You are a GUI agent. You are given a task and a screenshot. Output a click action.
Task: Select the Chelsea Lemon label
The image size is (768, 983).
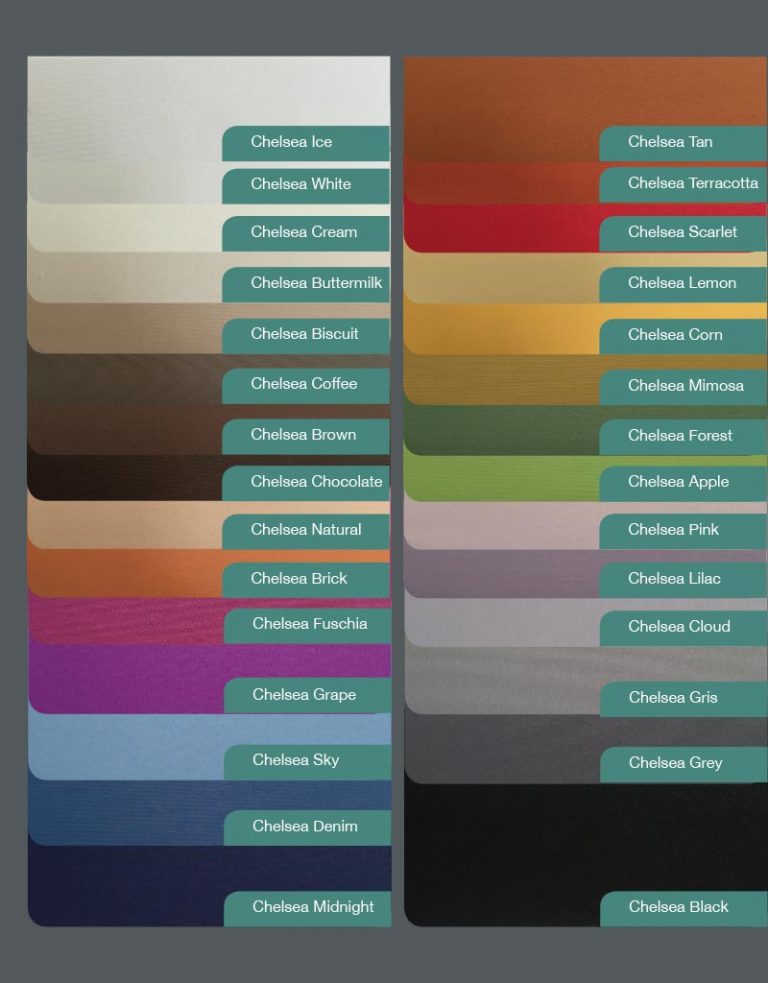pos(683,285)
